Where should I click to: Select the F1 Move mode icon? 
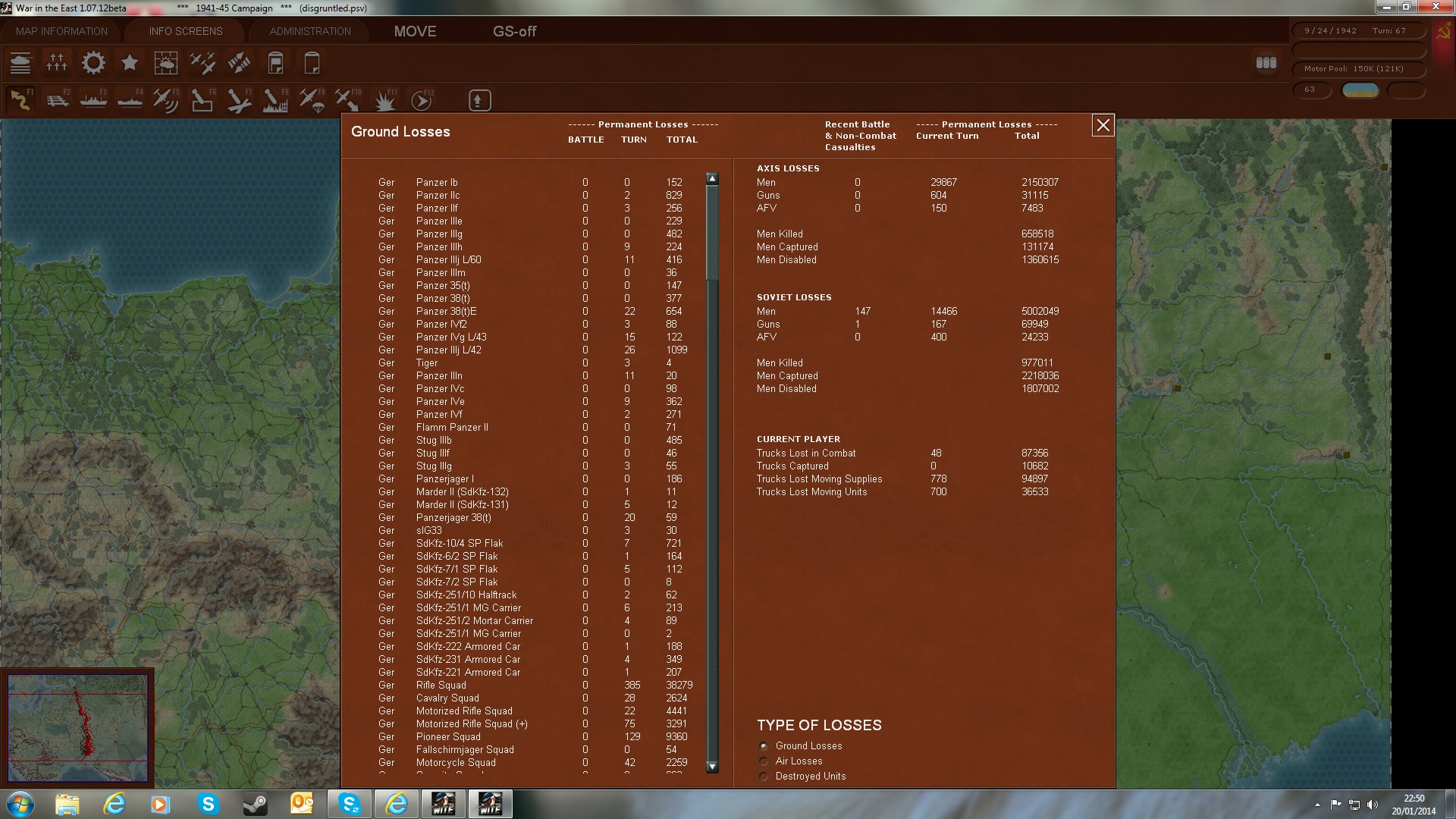[x=20, y=100]
